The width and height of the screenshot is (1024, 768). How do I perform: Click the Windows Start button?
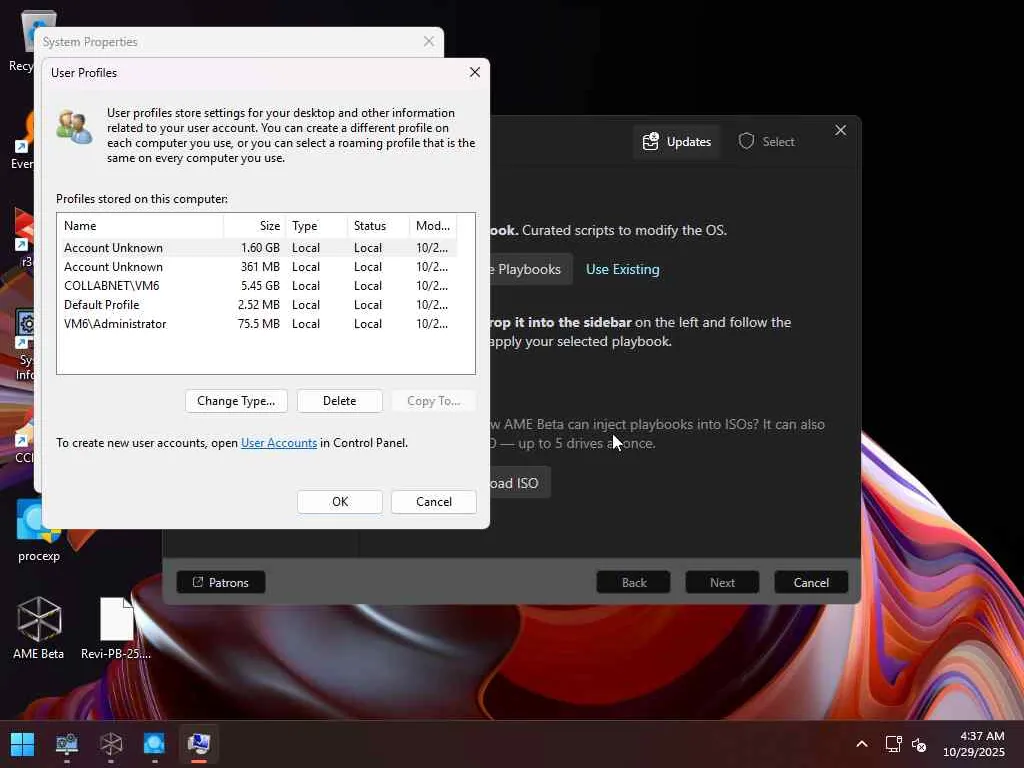click(x=22, y=743)
